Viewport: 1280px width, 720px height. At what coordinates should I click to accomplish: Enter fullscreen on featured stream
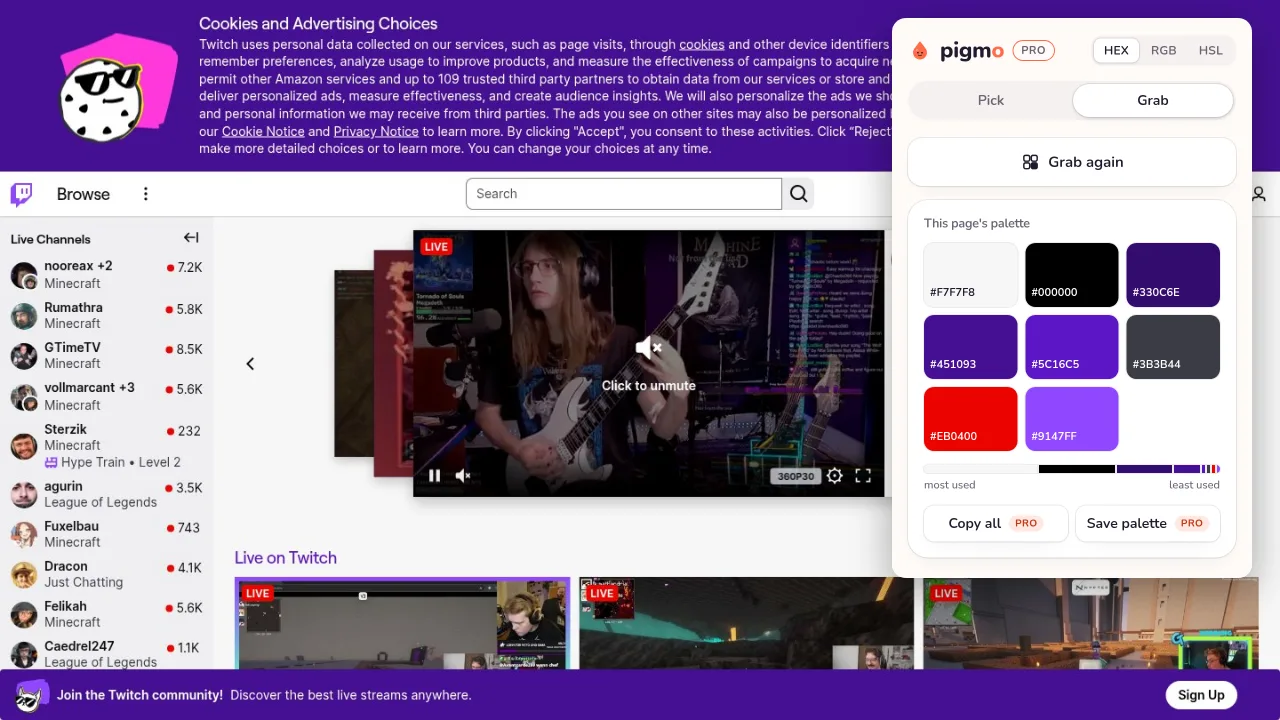tap(863, 476)
